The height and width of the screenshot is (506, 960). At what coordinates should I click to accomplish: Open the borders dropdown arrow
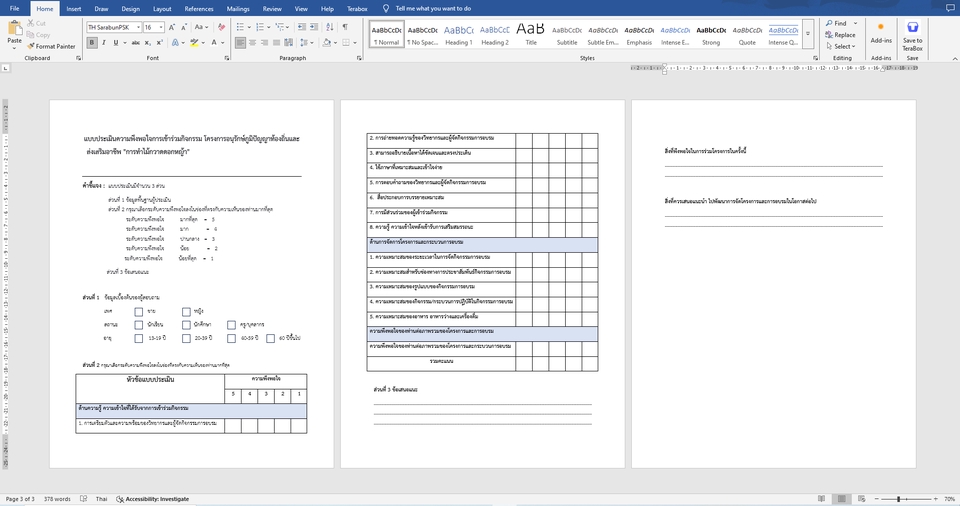(x=355, y=42)
